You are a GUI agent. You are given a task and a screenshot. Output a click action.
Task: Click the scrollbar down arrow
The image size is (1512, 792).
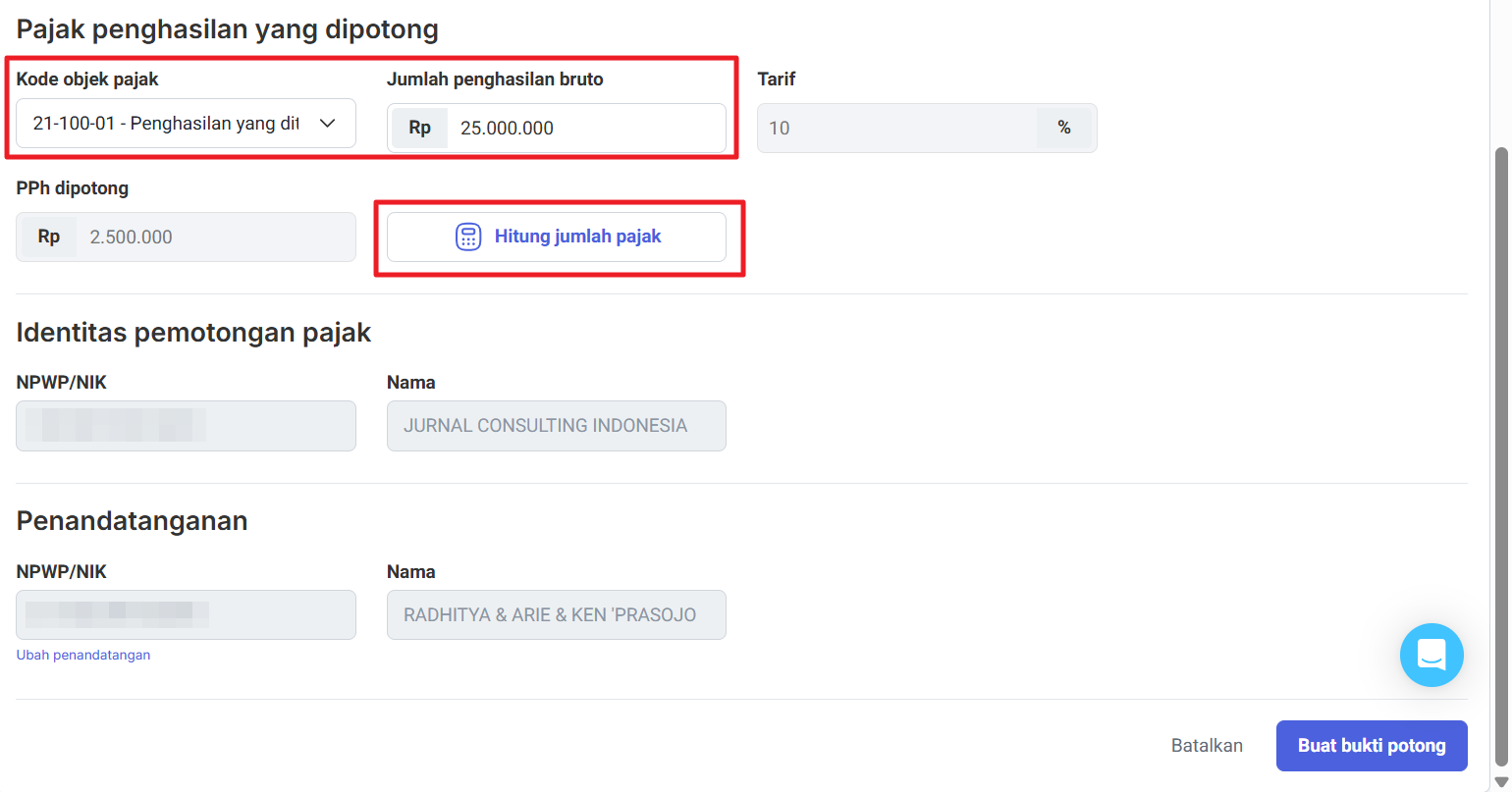[1500, 781]
